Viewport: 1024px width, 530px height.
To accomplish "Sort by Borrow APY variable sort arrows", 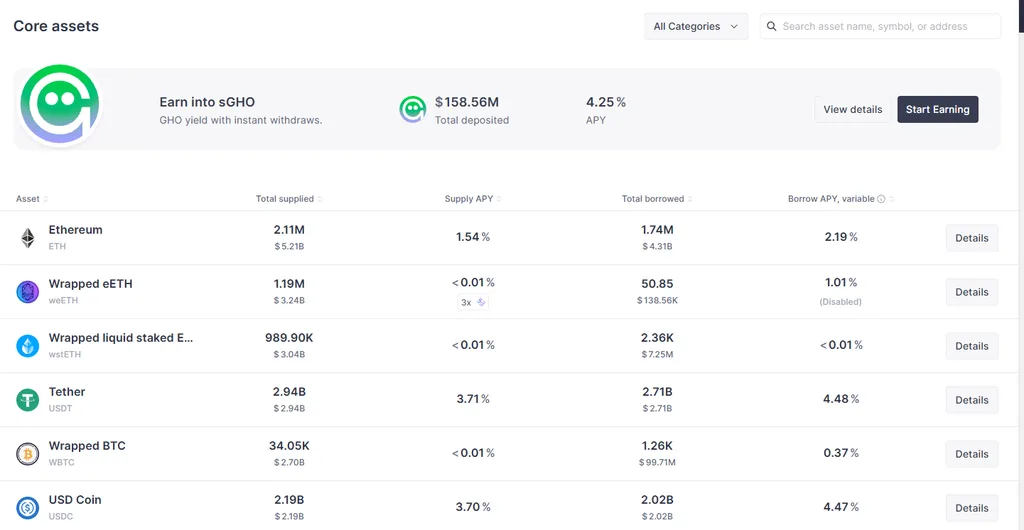I will click(891, 199).
